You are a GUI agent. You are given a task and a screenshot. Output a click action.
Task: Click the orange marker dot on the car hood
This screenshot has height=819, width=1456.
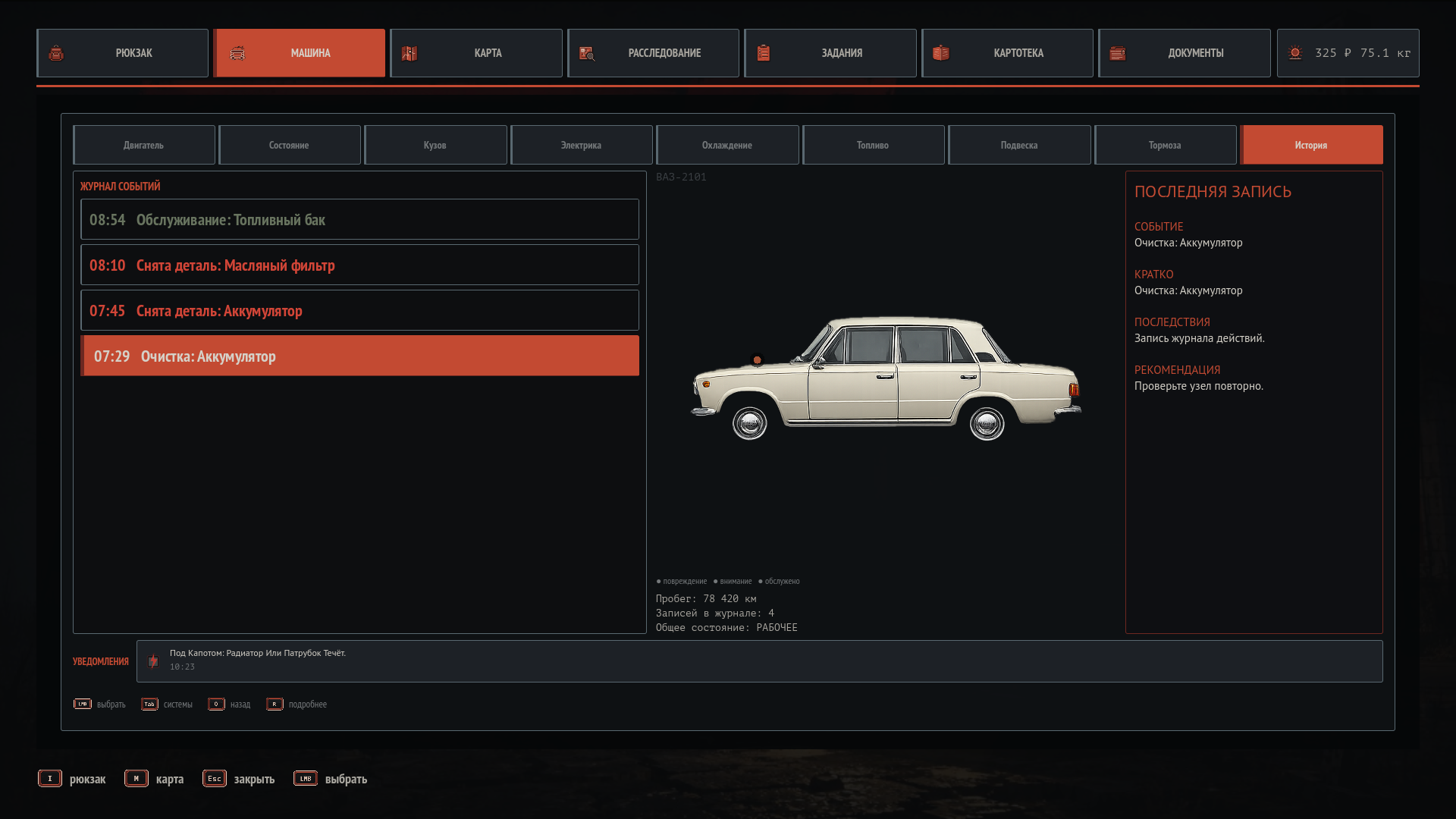(x=757, y=360)
